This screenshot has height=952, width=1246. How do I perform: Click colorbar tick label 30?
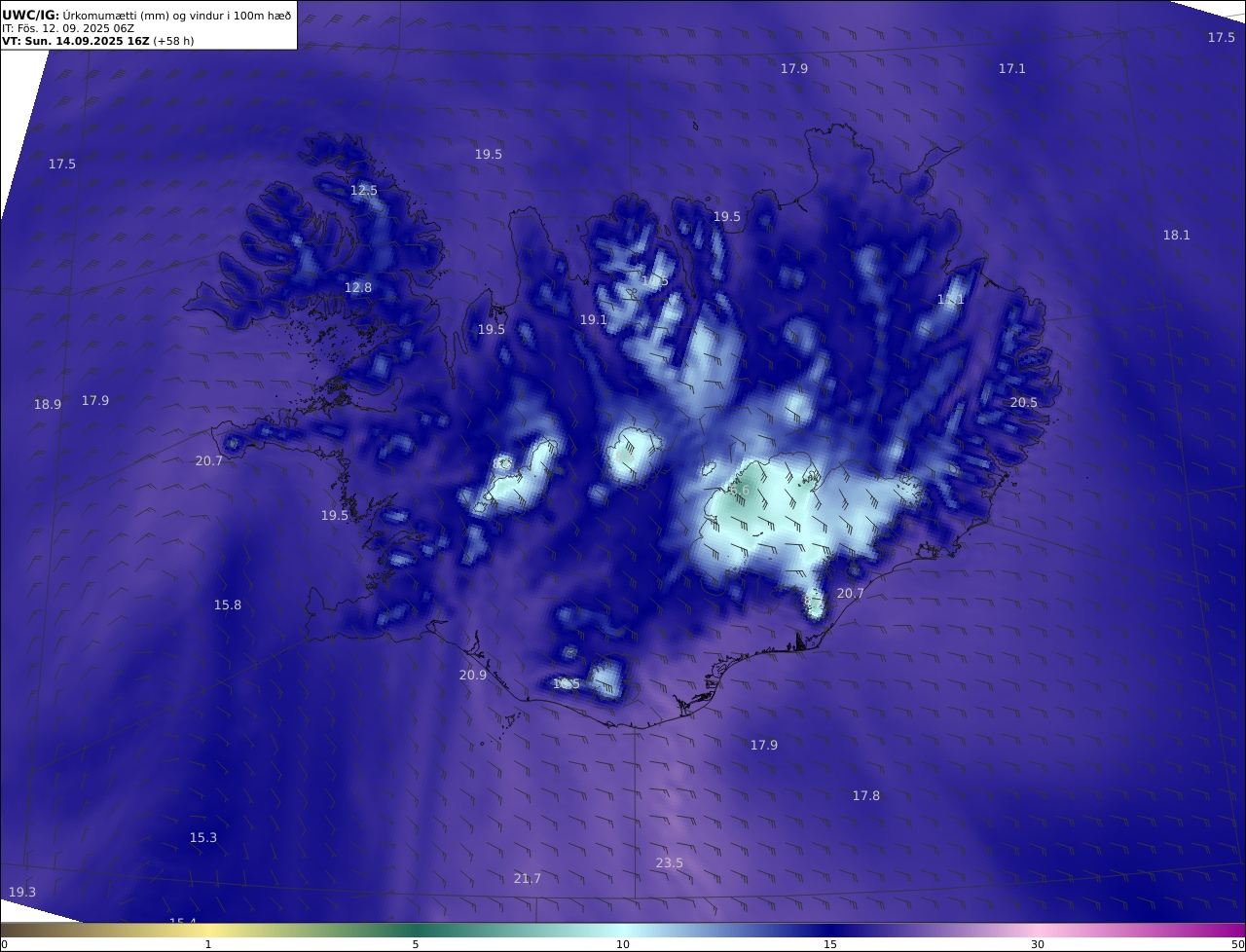(x=1038, y=944)
